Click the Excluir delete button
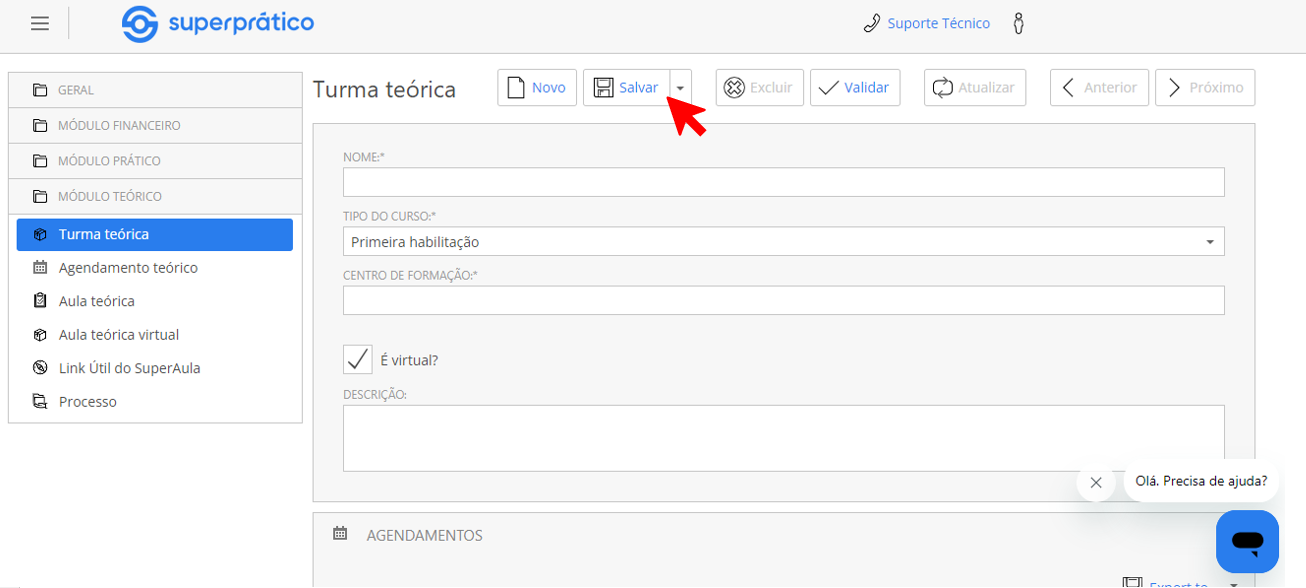 point(759,88)
